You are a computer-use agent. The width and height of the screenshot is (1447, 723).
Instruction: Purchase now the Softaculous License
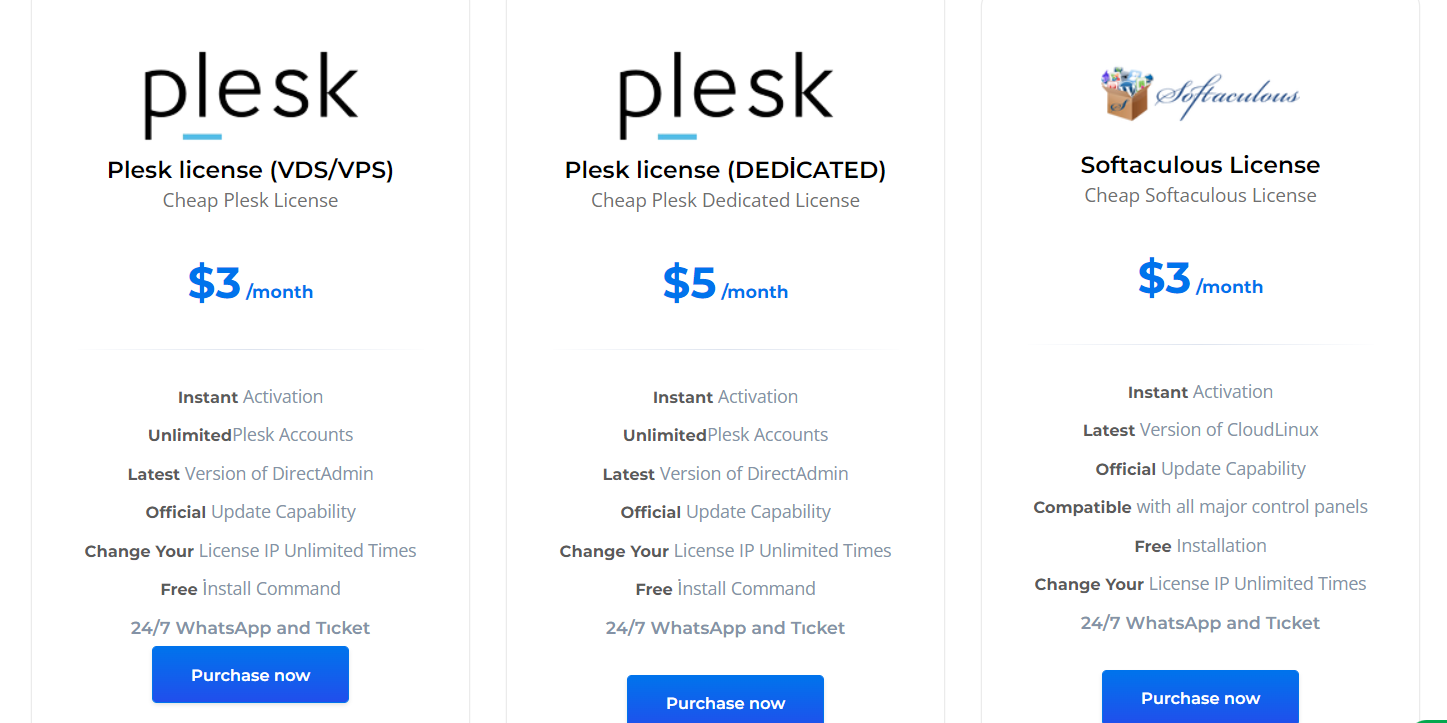[x=1200, y=697]
